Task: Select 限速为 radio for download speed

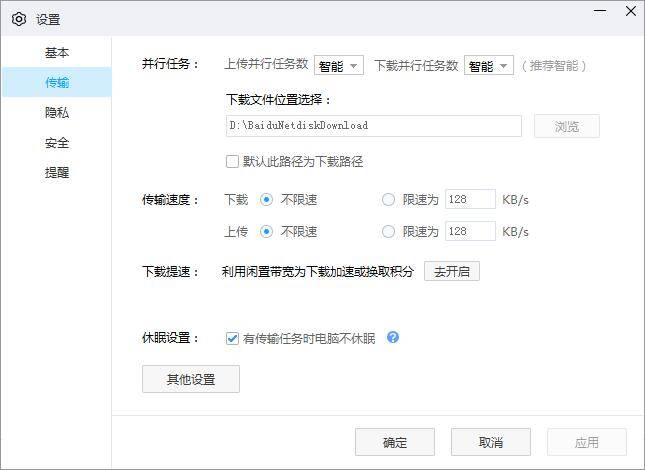Action: click(x=388, y=200)
